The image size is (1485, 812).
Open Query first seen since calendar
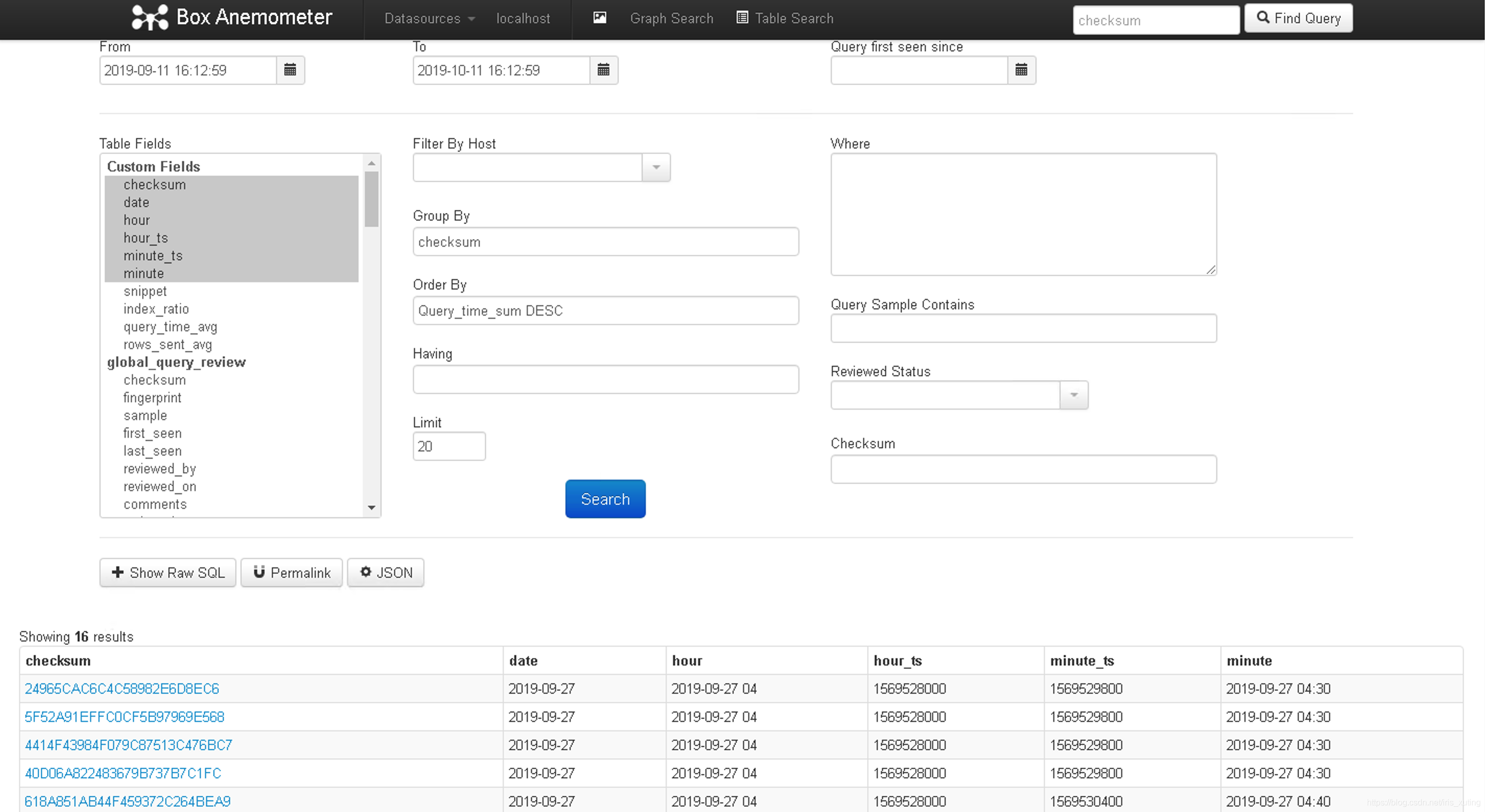(x=1021, y=71)
